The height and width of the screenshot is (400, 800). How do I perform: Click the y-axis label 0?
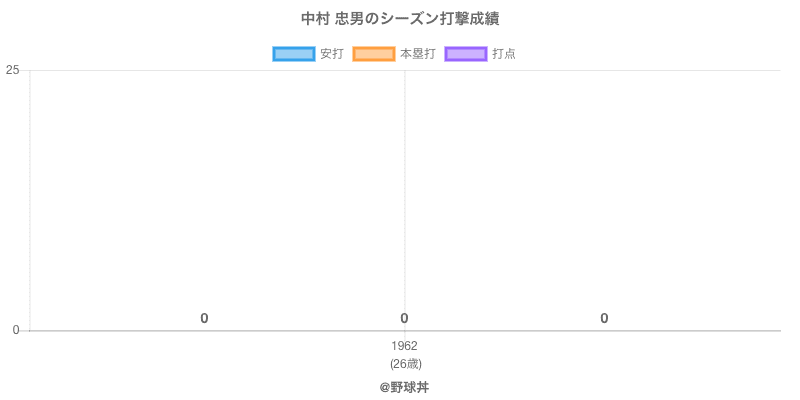pyautogui.click(x=16, y=330)
